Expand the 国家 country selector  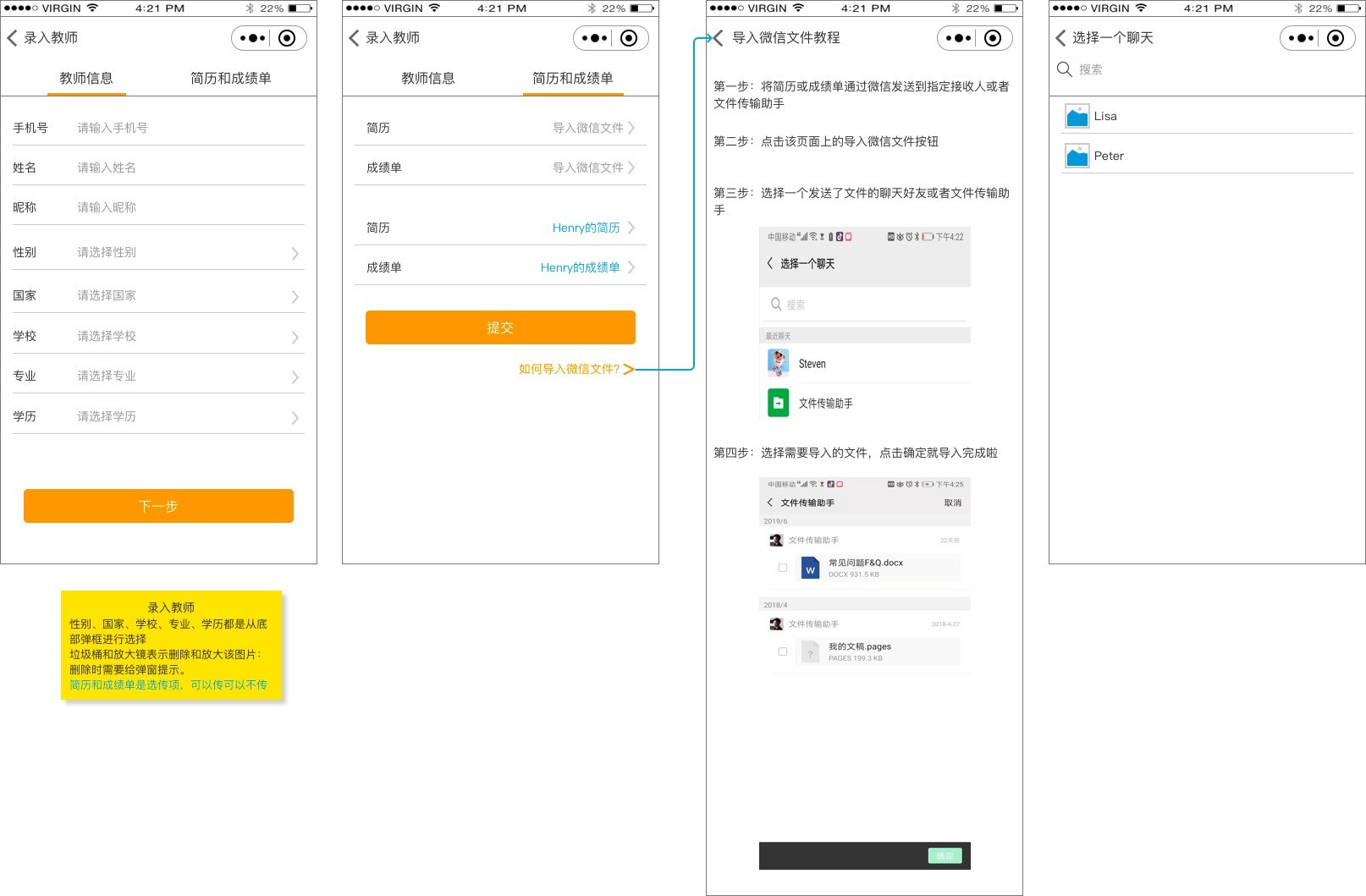[295, 296]
